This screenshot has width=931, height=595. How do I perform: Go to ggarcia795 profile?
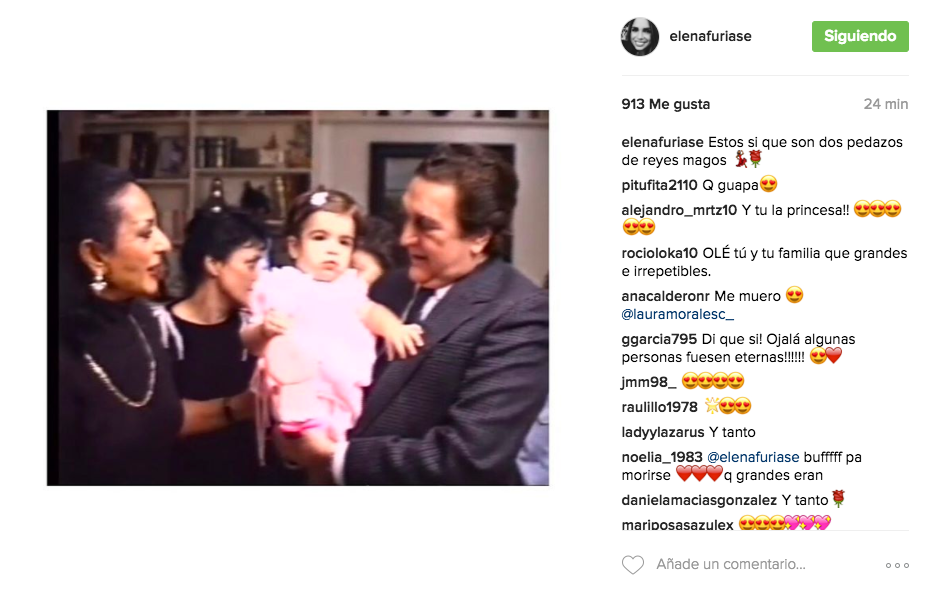(659, 340)
